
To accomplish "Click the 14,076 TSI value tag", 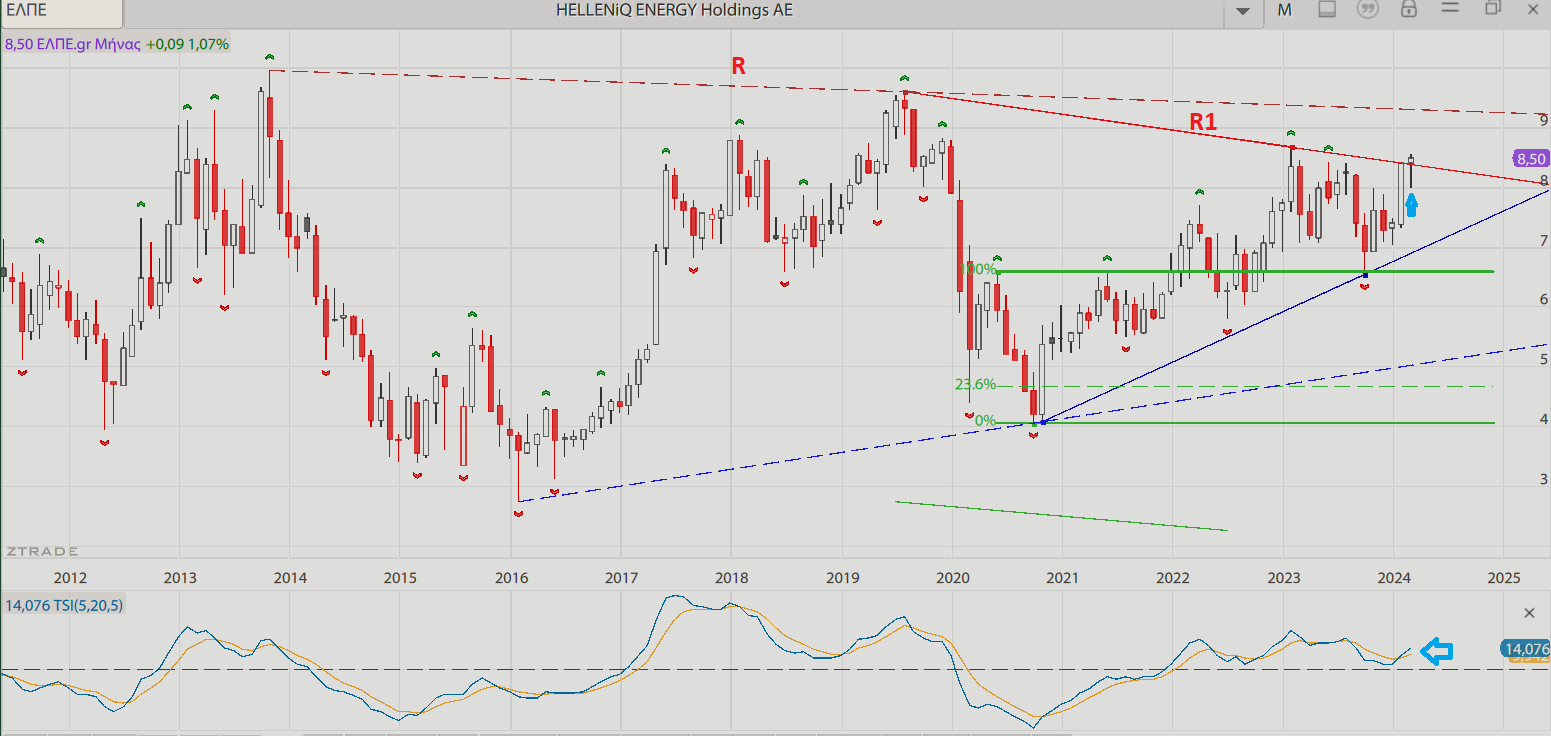I will (1525, 649).
